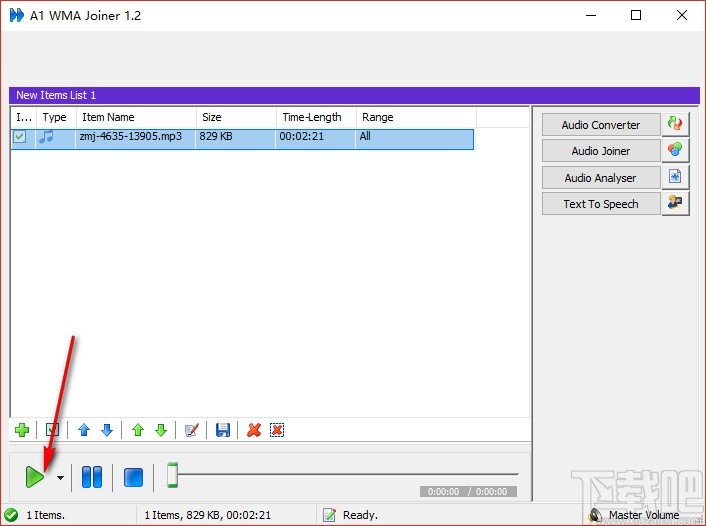Start playback with green Play button

point(35,477)
